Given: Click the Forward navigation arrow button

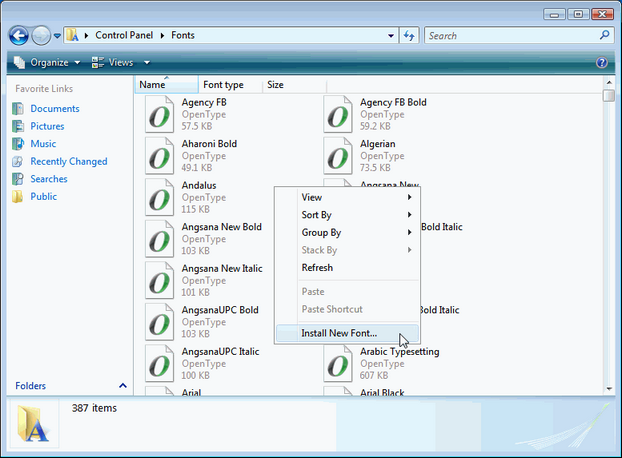Looking at the screenshot, I should (x=41, y=36).
